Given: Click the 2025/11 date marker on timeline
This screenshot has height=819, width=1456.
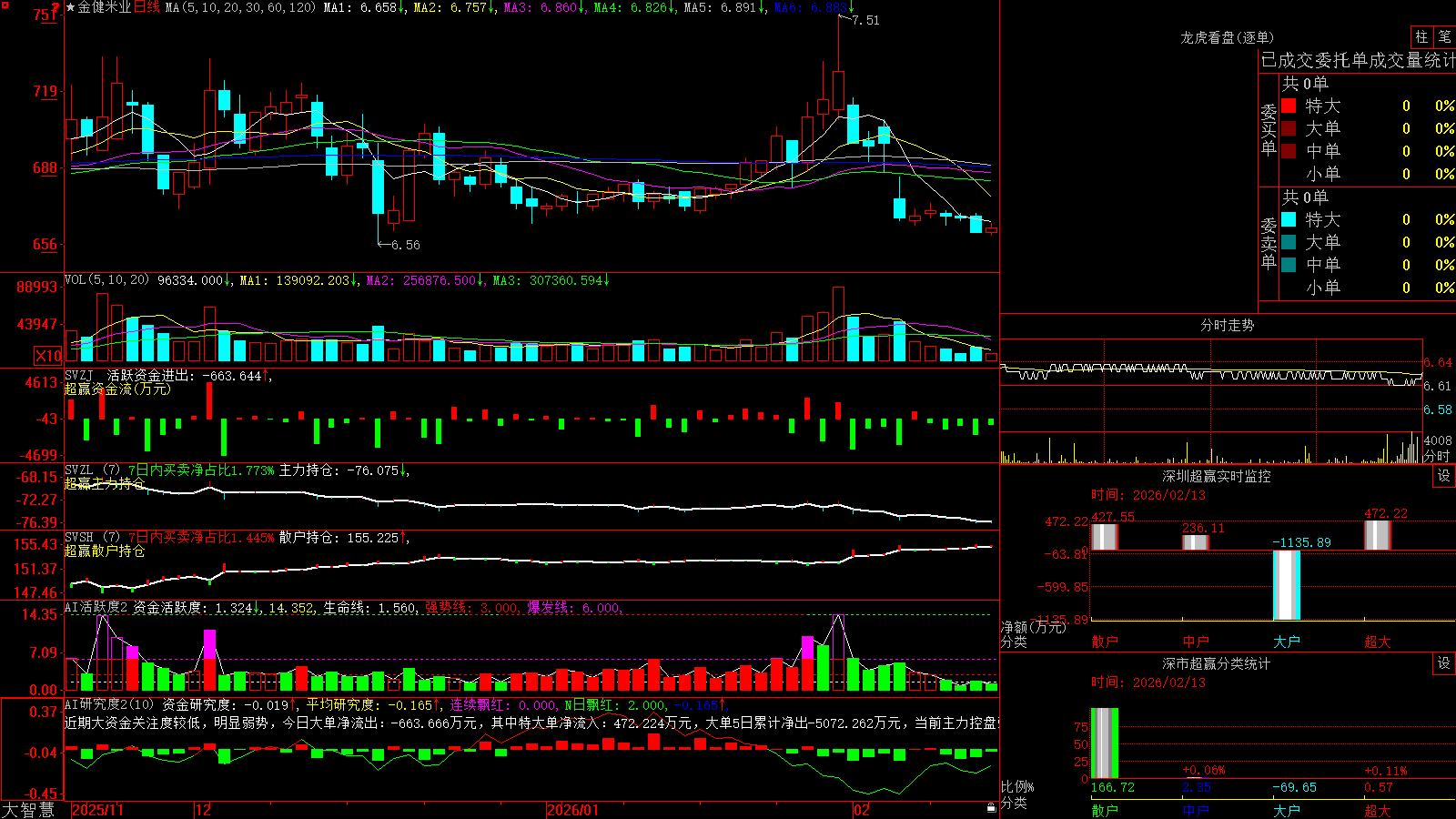Looking at the screenshot, I should click(x=97, y=810).
